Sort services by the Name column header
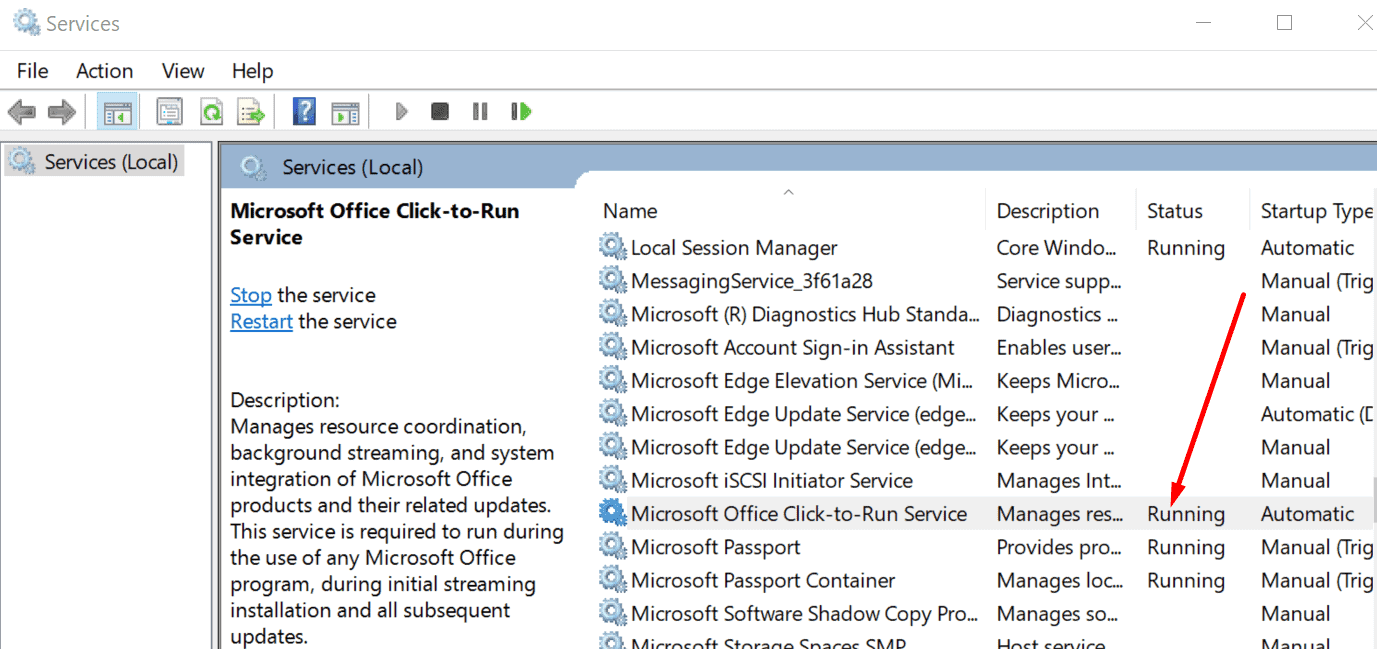The image size is (1377, 649). (x=630, y=211)
